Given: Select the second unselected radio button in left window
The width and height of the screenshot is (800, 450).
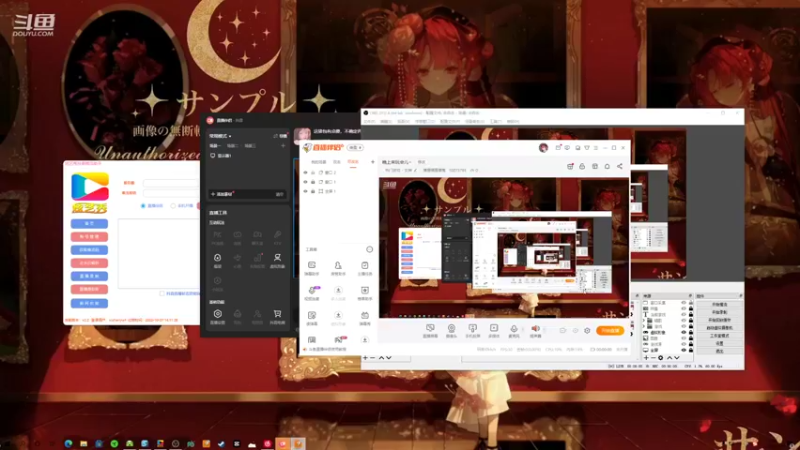Looking at the screenshot, I should [x=173, y=206].
